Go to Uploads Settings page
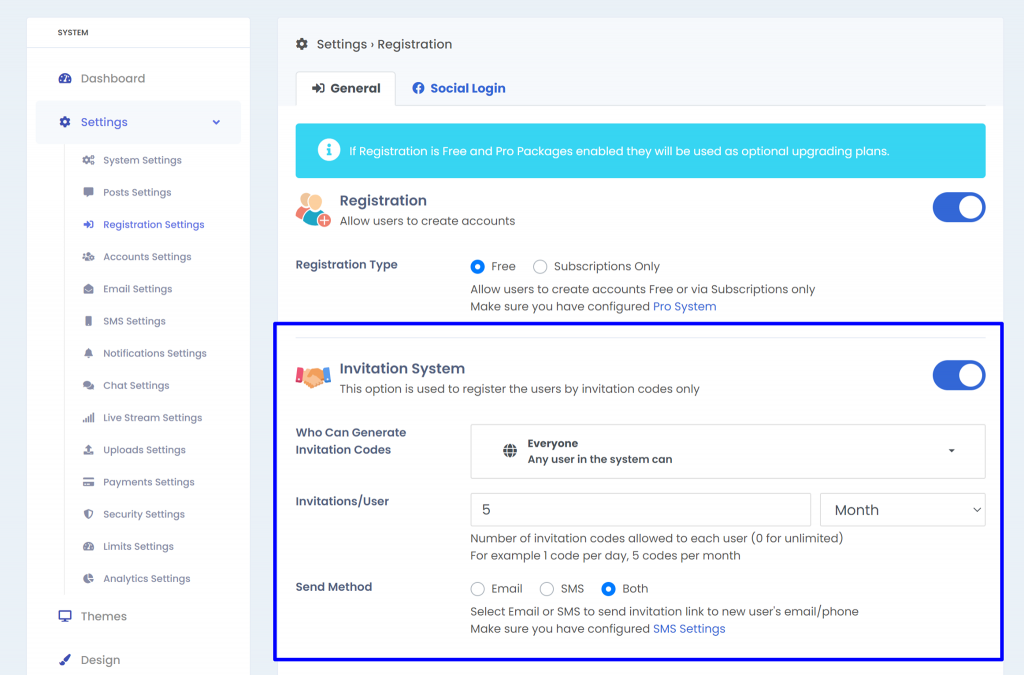1024x675 pixels. pyautogui.click(x=144, y=450)
